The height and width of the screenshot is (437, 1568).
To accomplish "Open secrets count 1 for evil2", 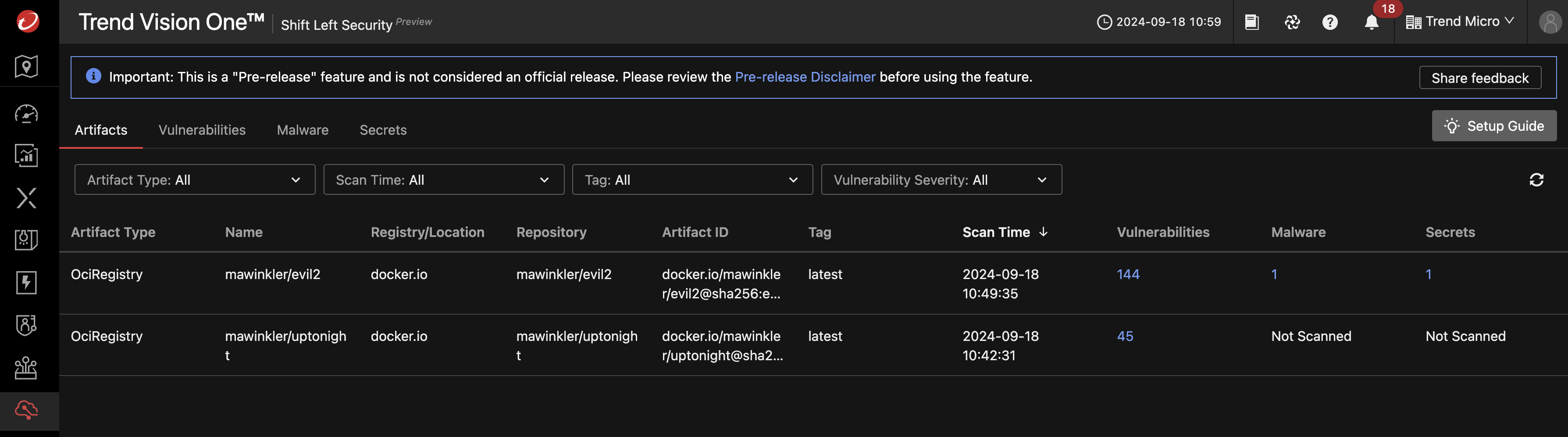I will pos(1429,274).
